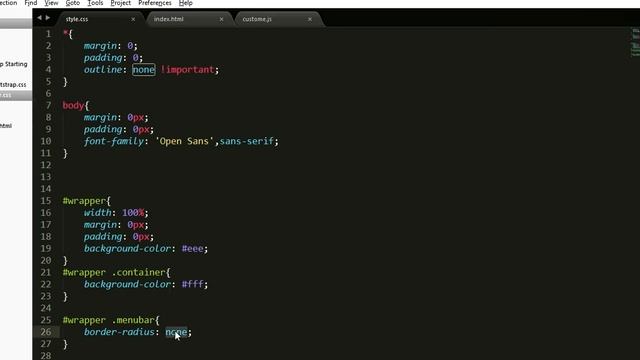This screenshot has width=640, height=360.
Task: Click the 'Open Sans' string value
Action: coord(184,141)
